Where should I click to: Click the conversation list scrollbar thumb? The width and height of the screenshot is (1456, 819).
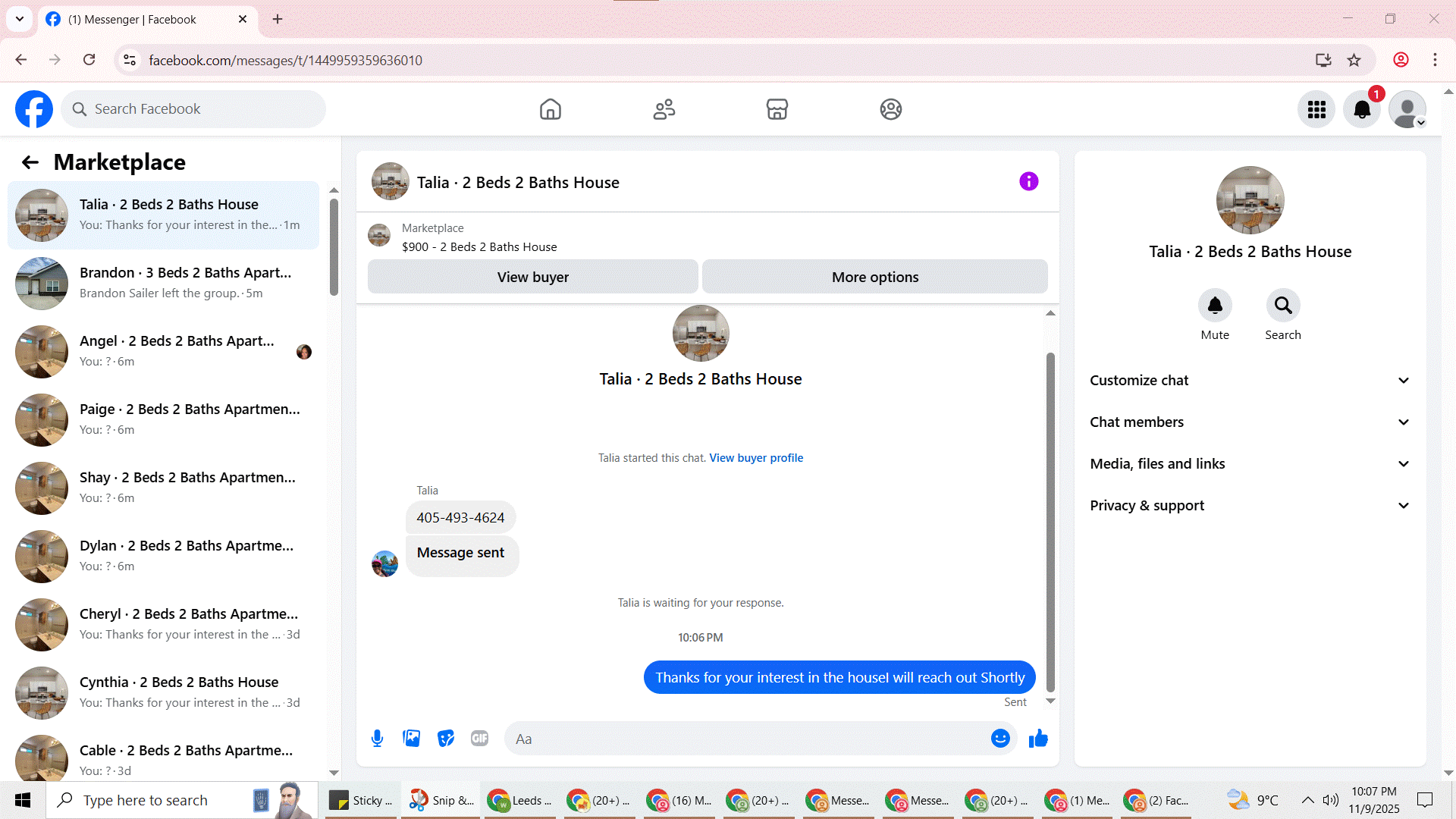334,246
